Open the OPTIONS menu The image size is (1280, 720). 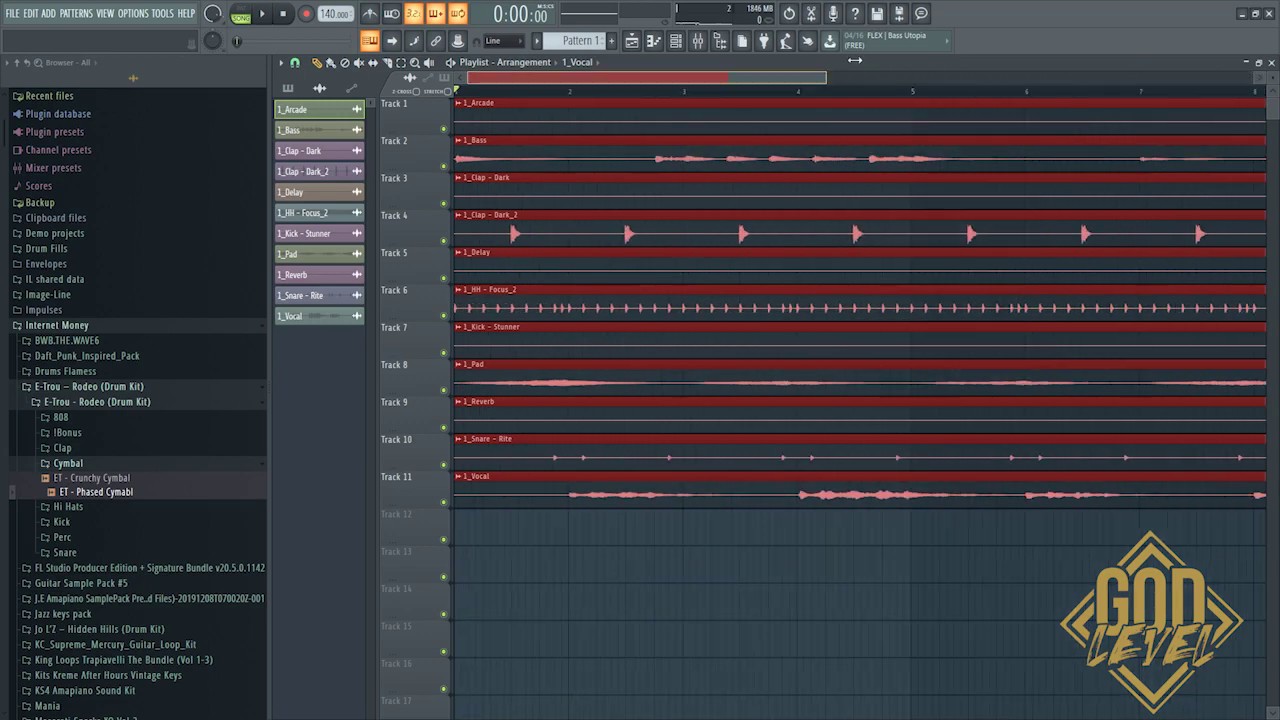click(133, 14)
